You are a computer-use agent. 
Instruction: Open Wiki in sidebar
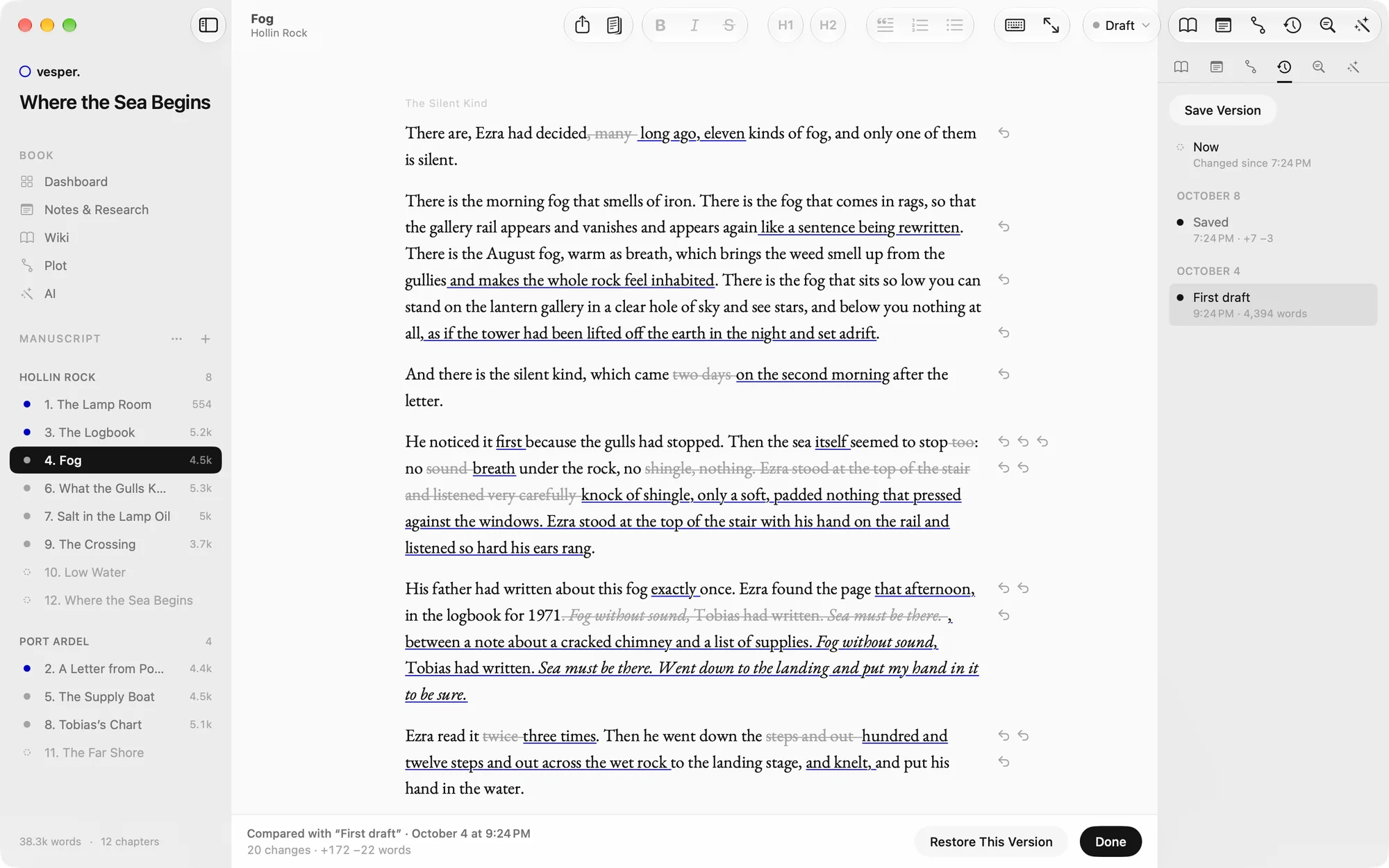(115, 237)
